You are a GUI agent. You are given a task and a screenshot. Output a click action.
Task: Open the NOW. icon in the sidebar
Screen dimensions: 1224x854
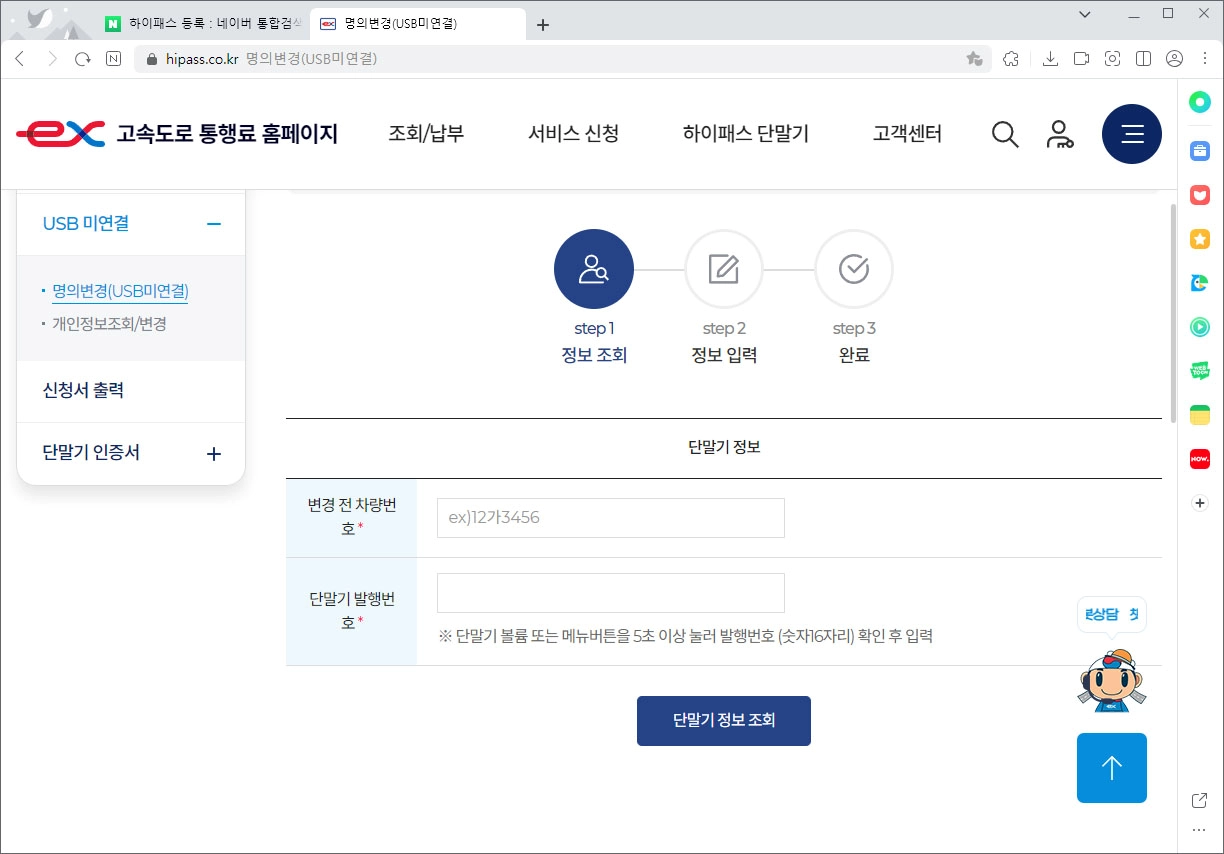coord(1199,458)
